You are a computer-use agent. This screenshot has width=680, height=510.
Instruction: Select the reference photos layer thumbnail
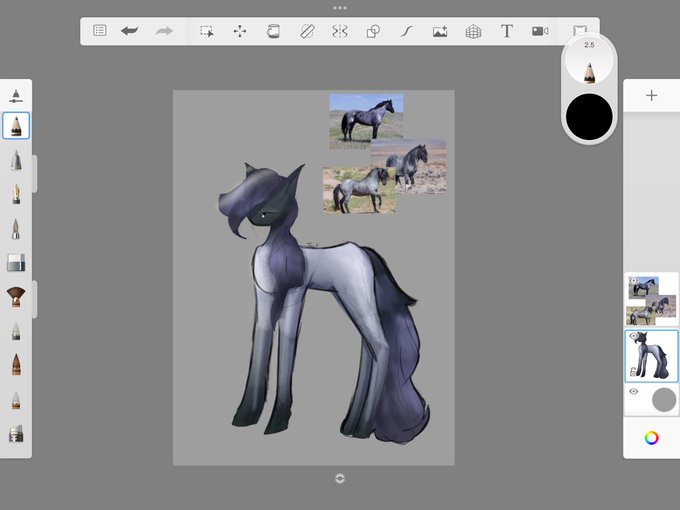point(651,300)
